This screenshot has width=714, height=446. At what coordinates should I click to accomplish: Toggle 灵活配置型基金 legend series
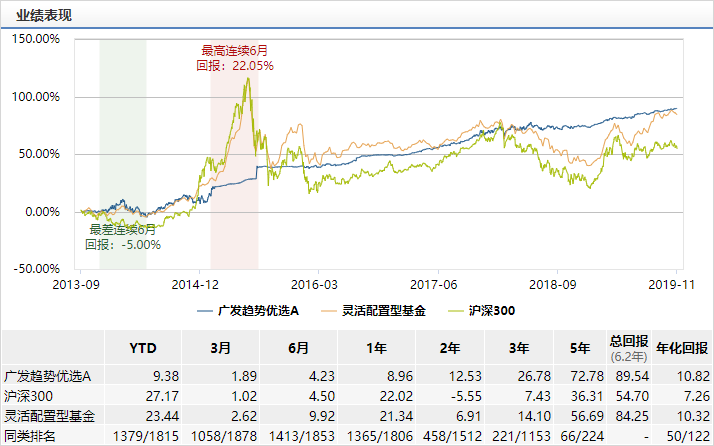coord(373,311)
